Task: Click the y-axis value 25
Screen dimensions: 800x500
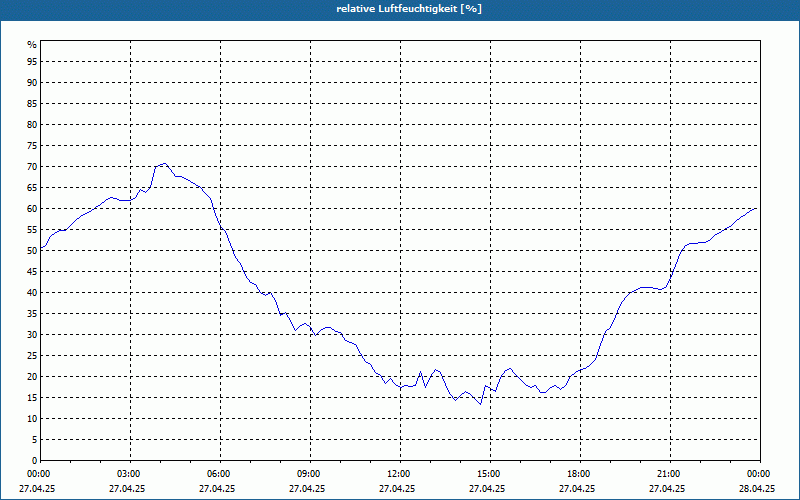Action: (x=32, y=356)
